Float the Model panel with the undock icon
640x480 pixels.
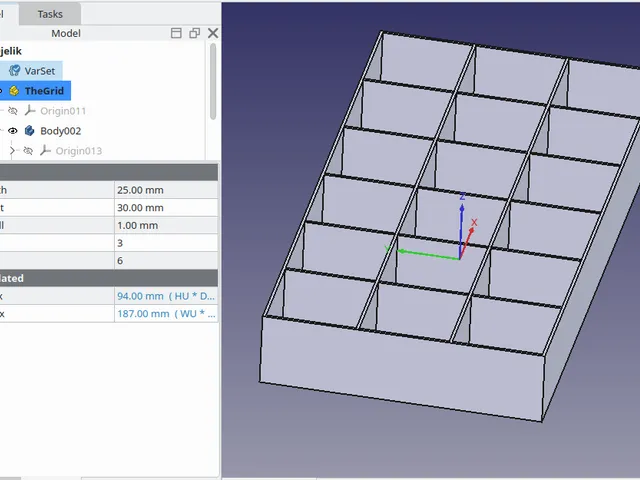tap(195, 33)
